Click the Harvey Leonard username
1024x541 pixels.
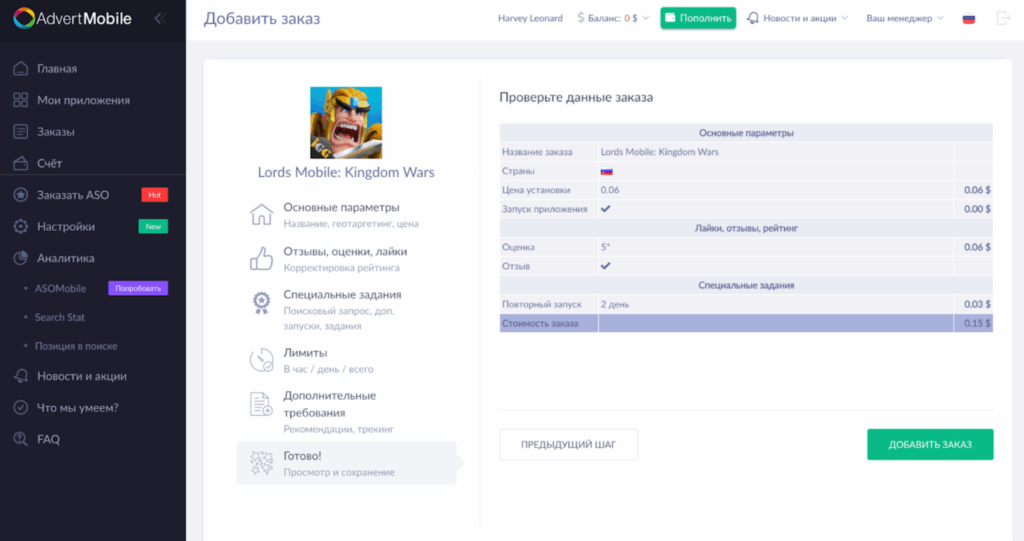530,18
